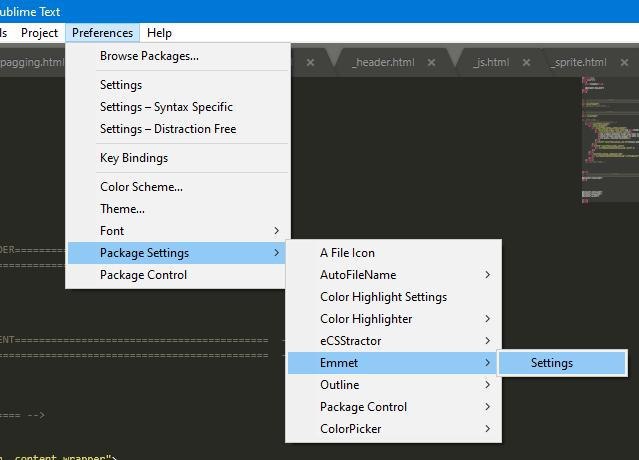Image resolution: width=639 pixels, height=460 pixels.
Task: Expand the AutoFileName submenu
Action: click(x=394, y=275)
